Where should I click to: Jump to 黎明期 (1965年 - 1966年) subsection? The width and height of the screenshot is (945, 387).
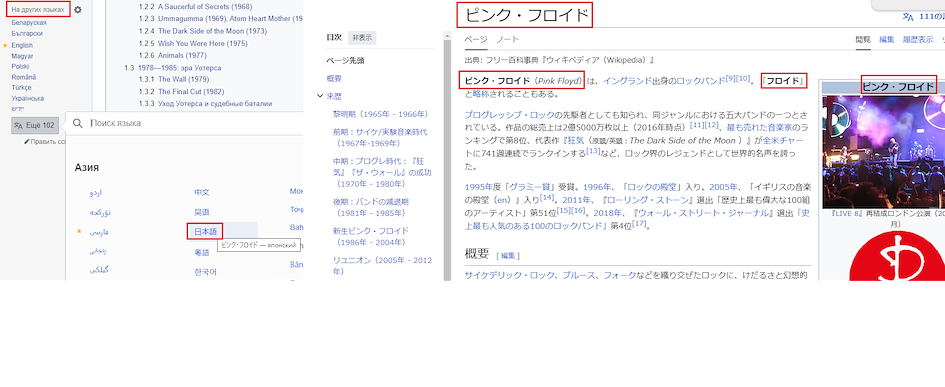click(x=380, y=113)
